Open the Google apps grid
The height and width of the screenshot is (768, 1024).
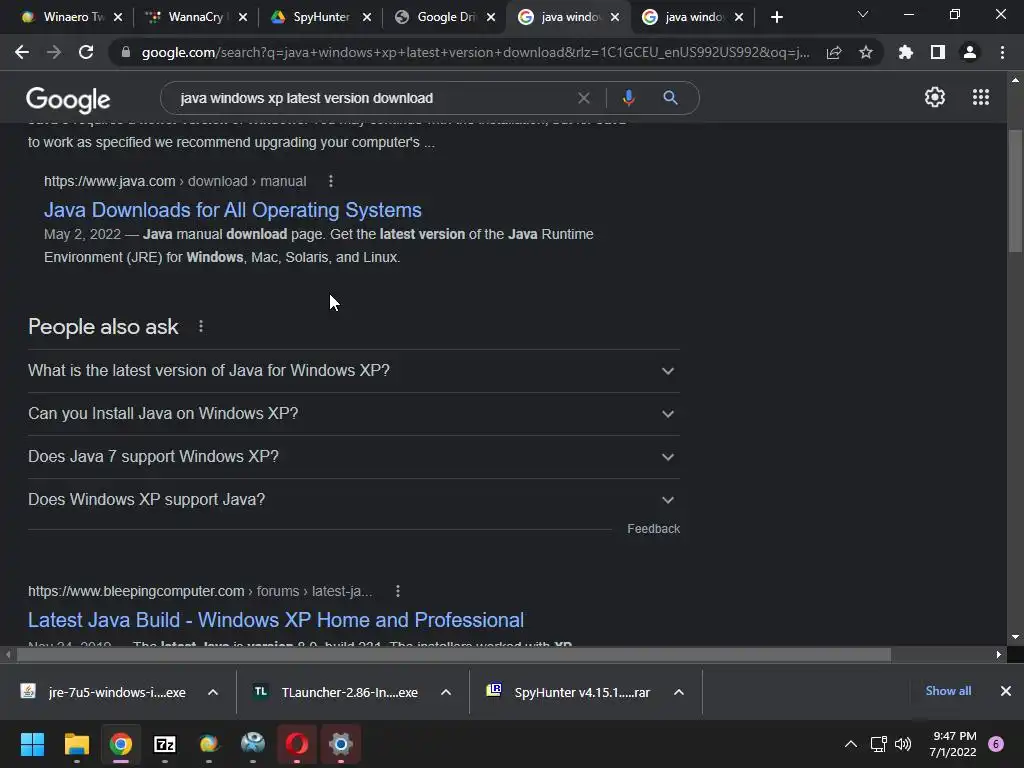click(x=981, y=97)
